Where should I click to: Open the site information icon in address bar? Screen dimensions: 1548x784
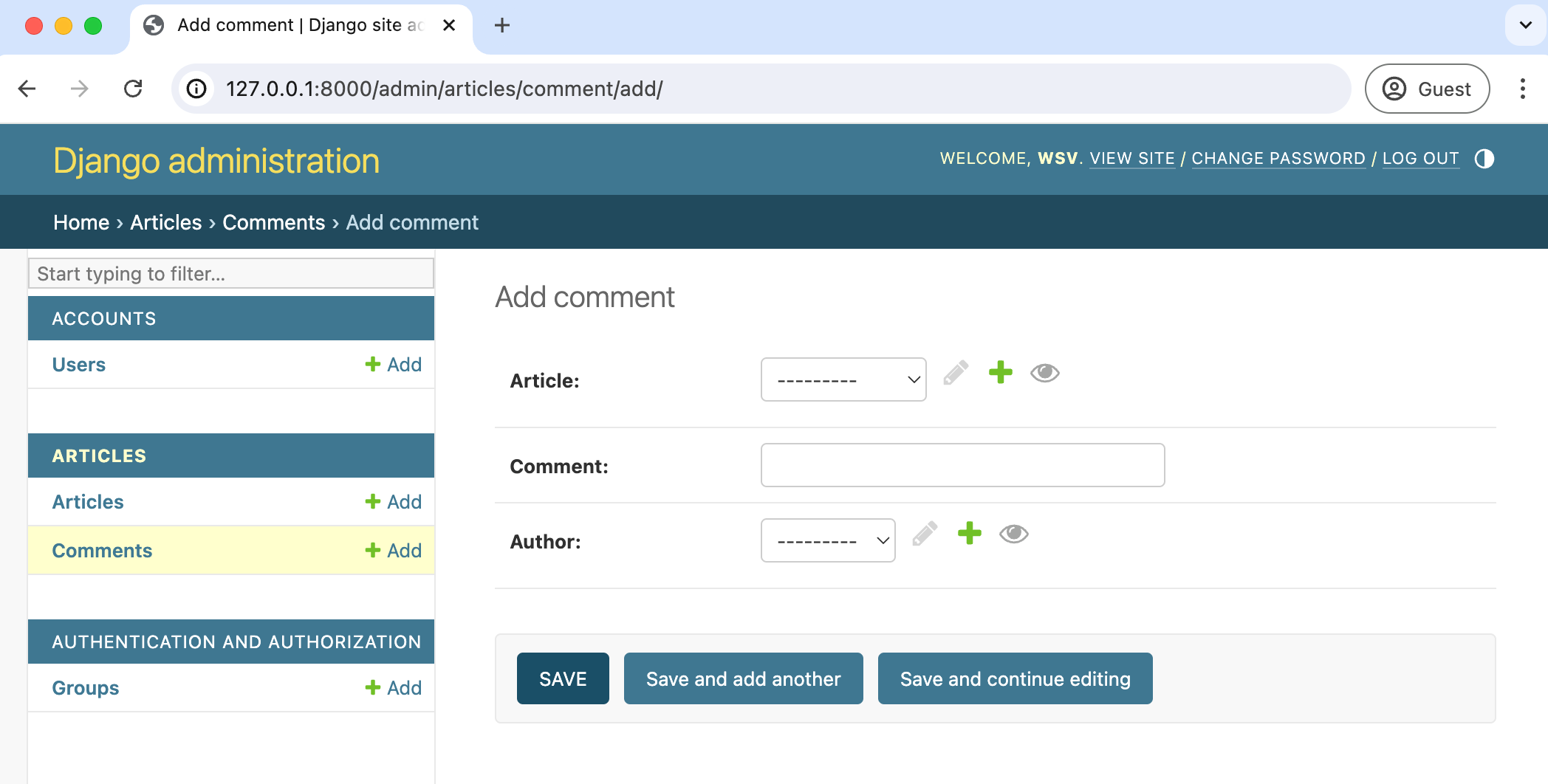196,89
